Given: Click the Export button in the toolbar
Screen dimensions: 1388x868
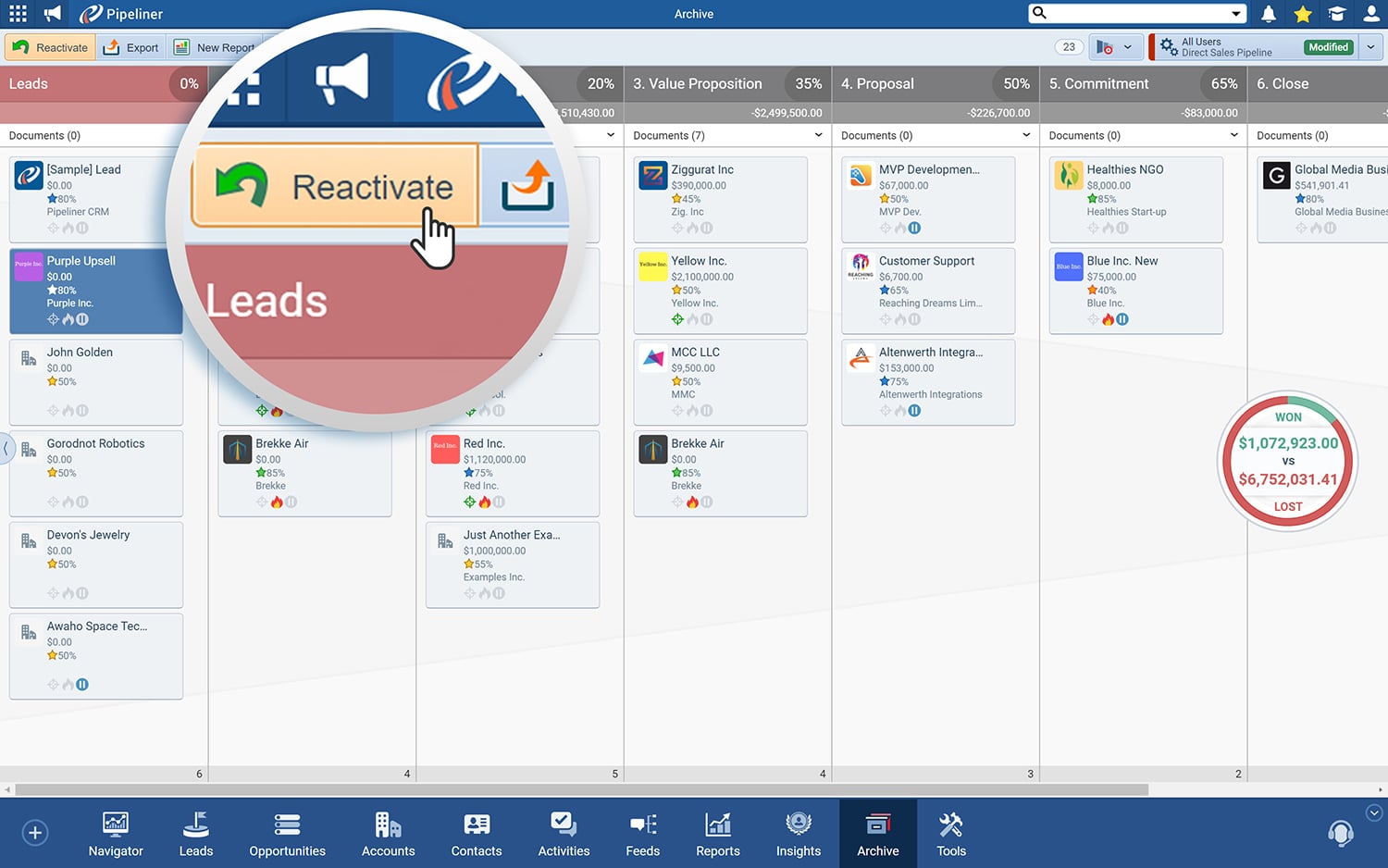Looking at the screenshot, I should point(130,46).
